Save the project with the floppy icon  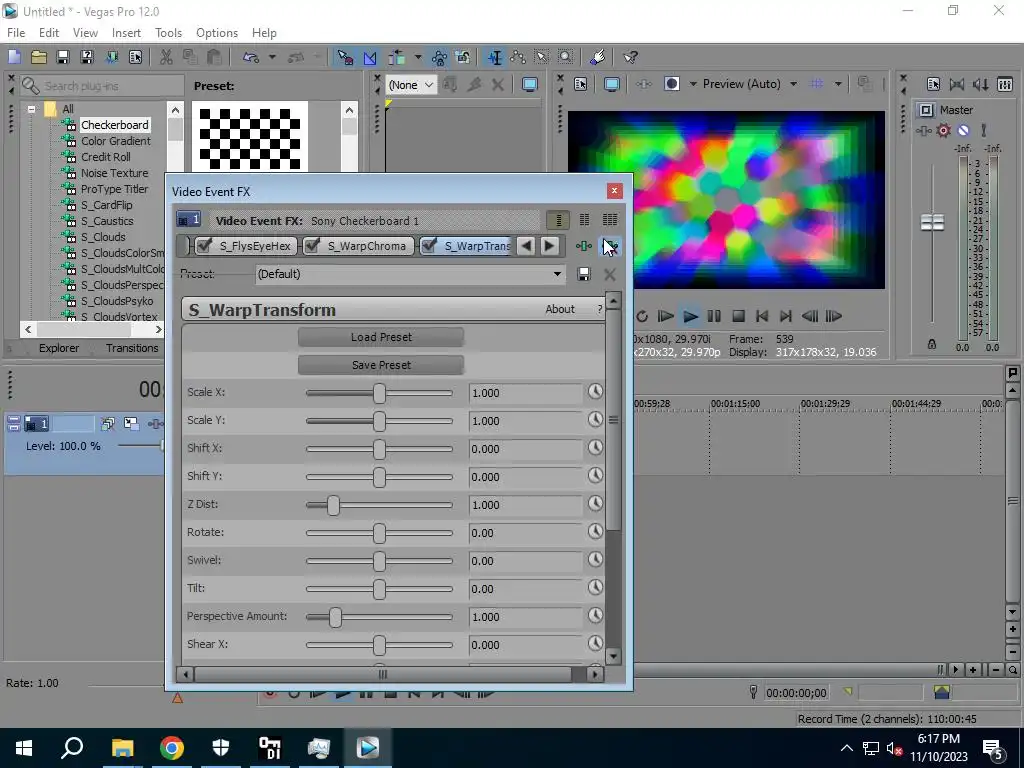(x=63, y=57)
